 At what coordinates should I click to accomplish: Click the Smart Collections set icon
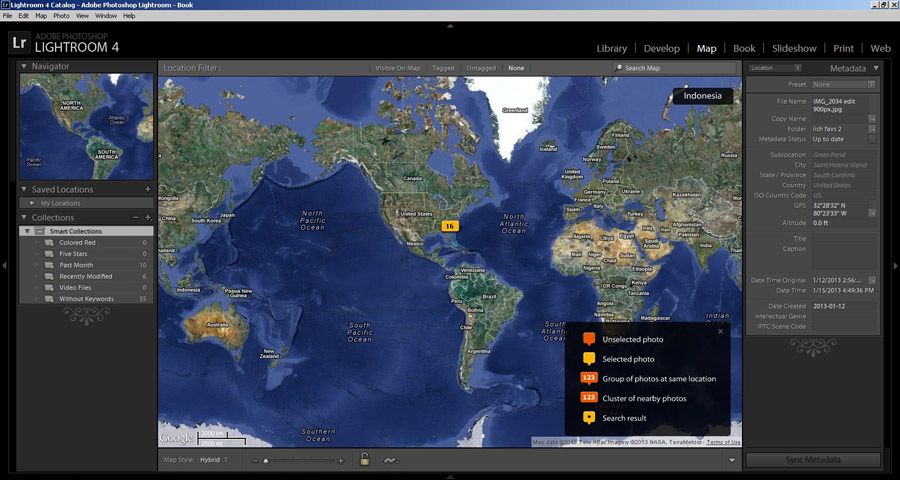click(38, 231)
